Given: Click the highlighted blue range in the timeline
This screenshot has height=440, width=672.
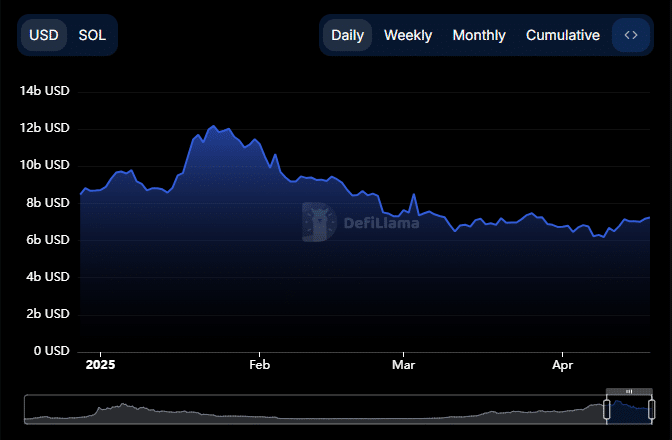Looking at the screenshot, I should [x=629, y=410].
